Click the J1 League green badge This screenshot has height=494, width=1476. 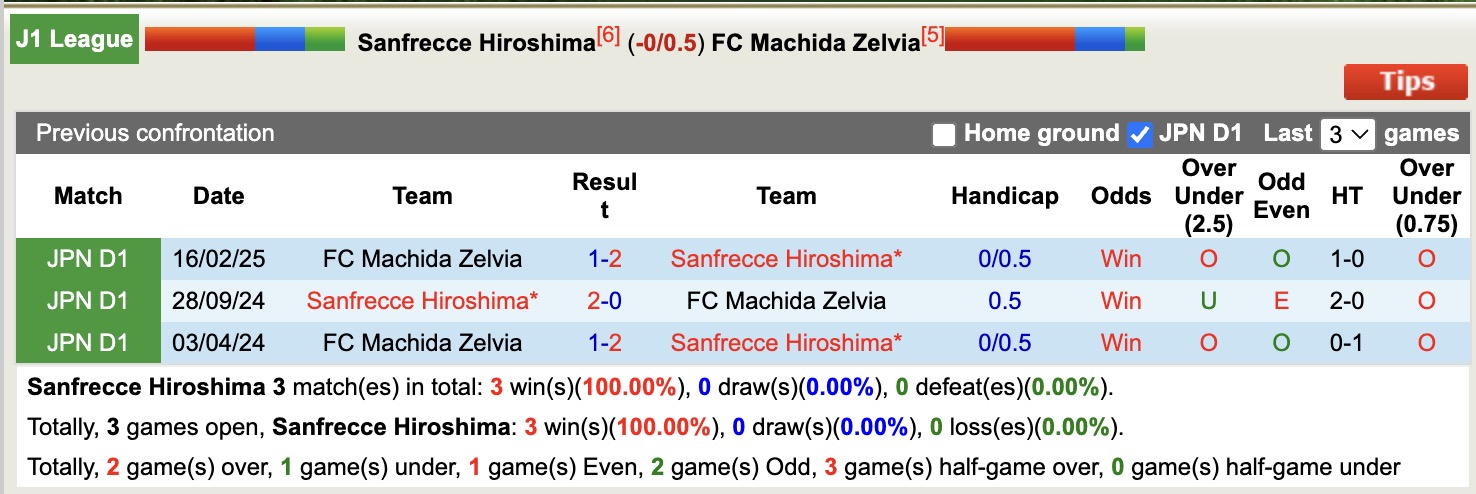pyautogui.click(x=75, y=40)
